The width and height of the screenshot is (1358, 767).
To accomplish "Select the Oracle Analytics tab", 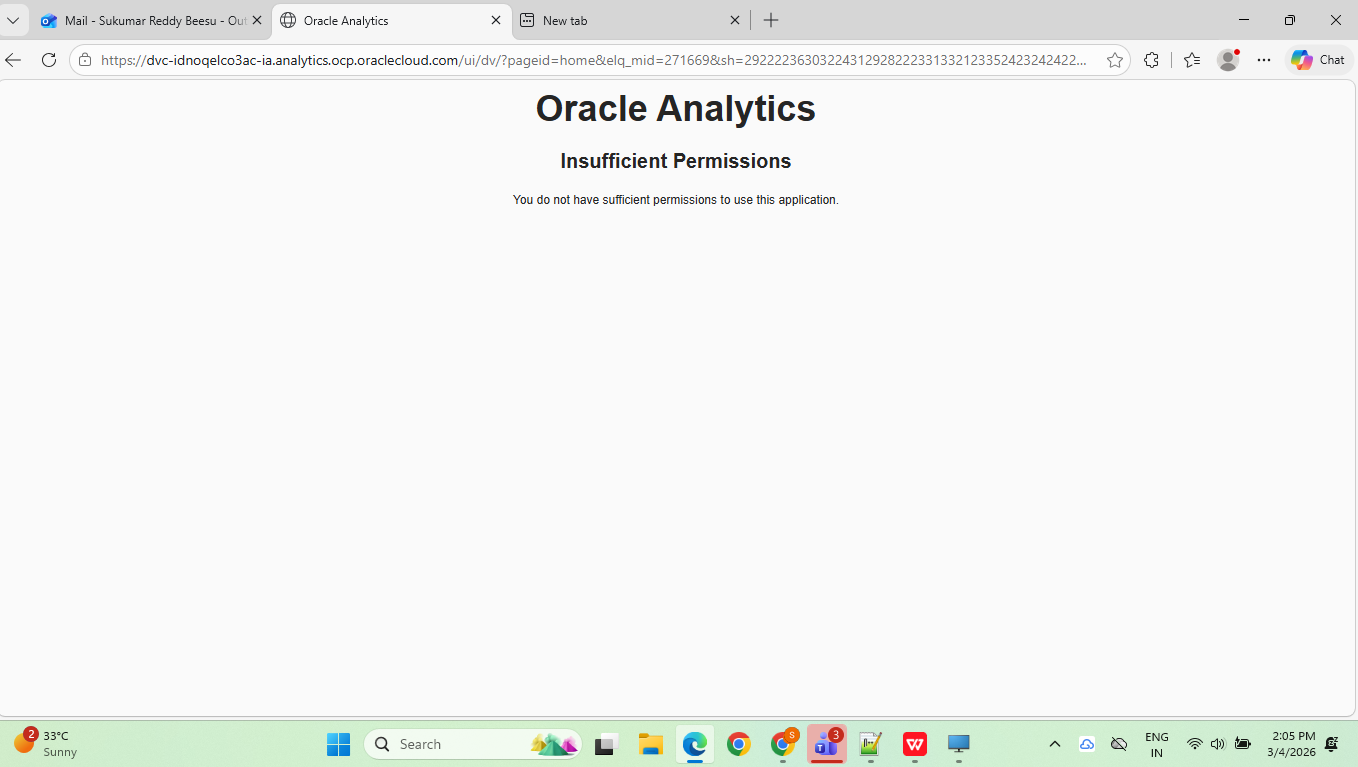I will (x=390, y=20).
